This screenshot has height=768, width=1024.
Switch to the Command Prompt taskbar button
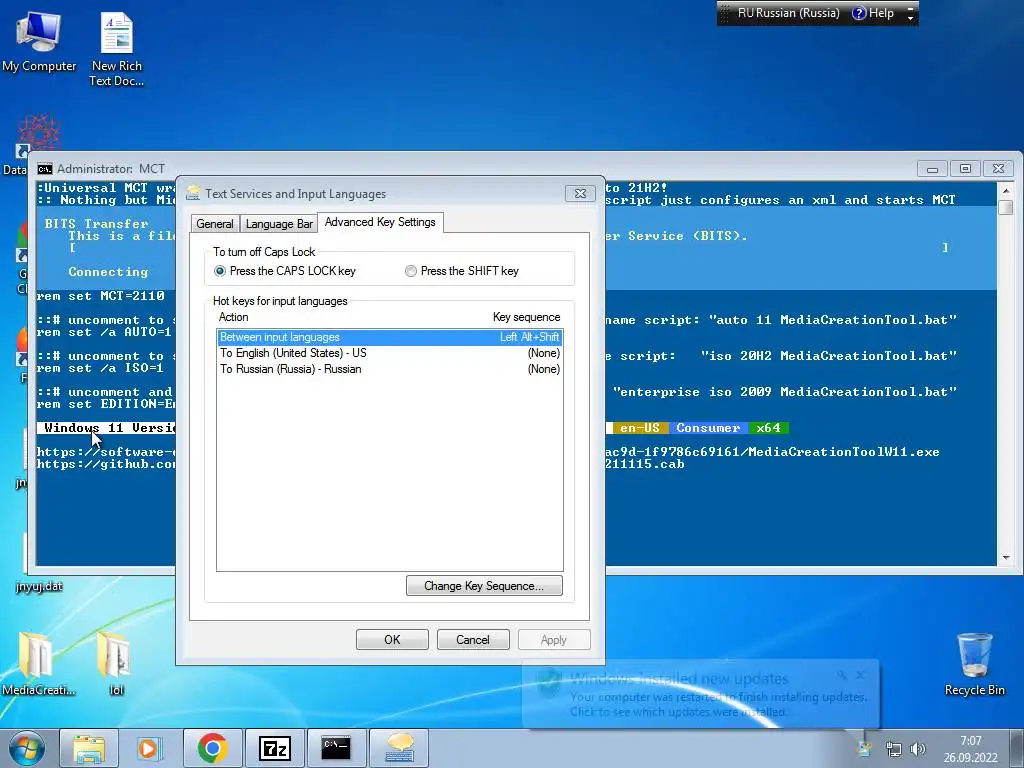[336, 748]
